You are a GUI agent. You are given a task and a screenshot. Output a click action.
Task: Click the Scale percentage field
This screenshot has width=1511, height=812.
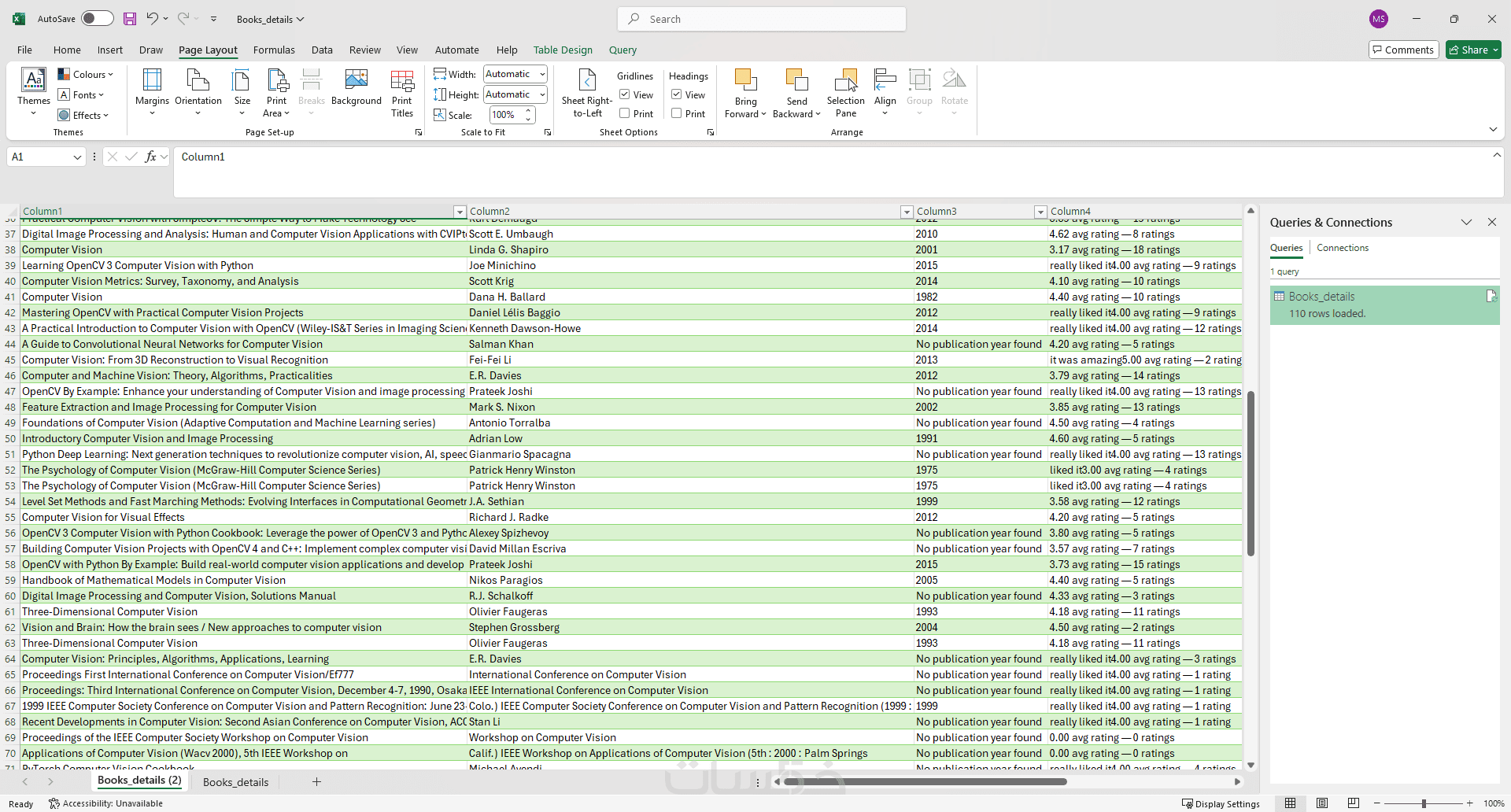point(506,115)
